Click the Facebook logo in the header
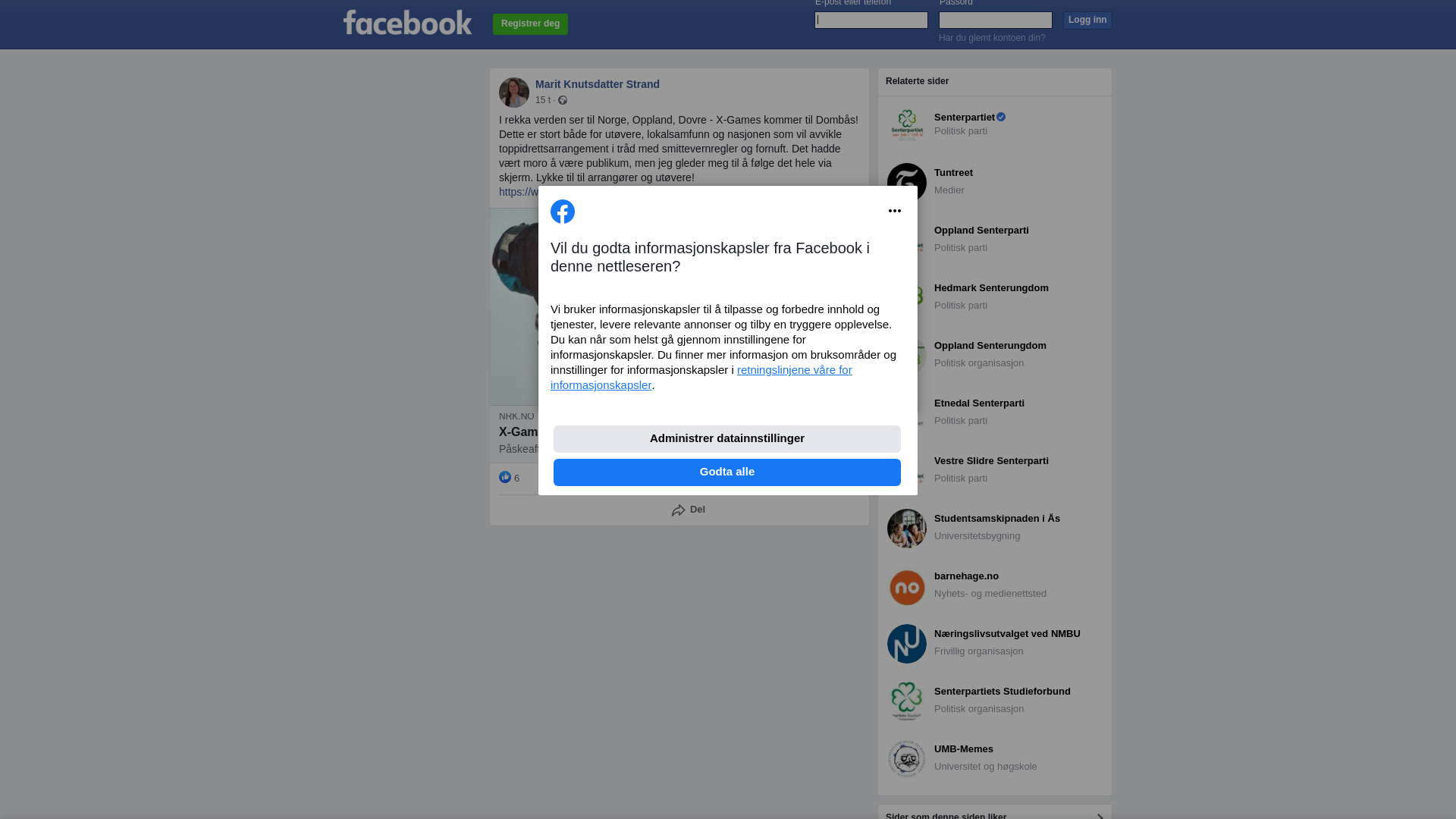 tap(407, 23)
